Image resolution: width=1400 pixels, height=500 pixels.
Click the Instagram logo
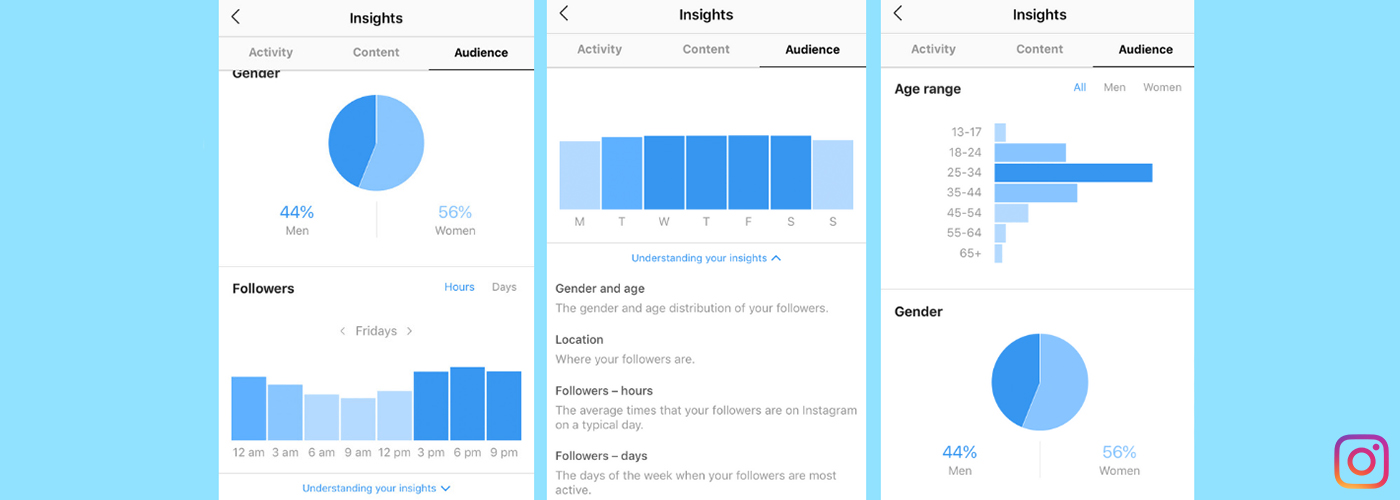pyautogui.click(x=1361, y=461)
